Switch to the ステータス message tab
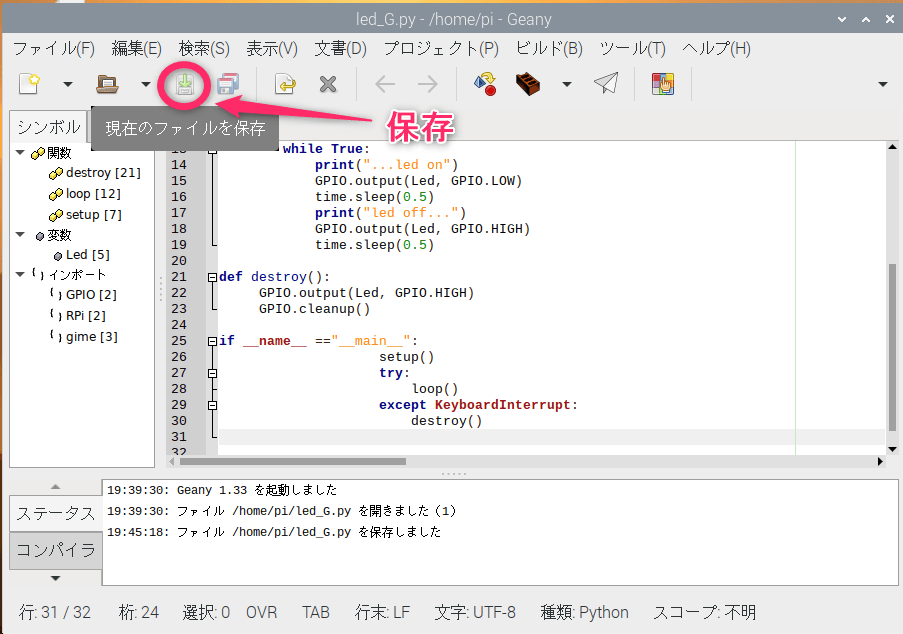Screen dimensions: 903x634 coord(56,513)
